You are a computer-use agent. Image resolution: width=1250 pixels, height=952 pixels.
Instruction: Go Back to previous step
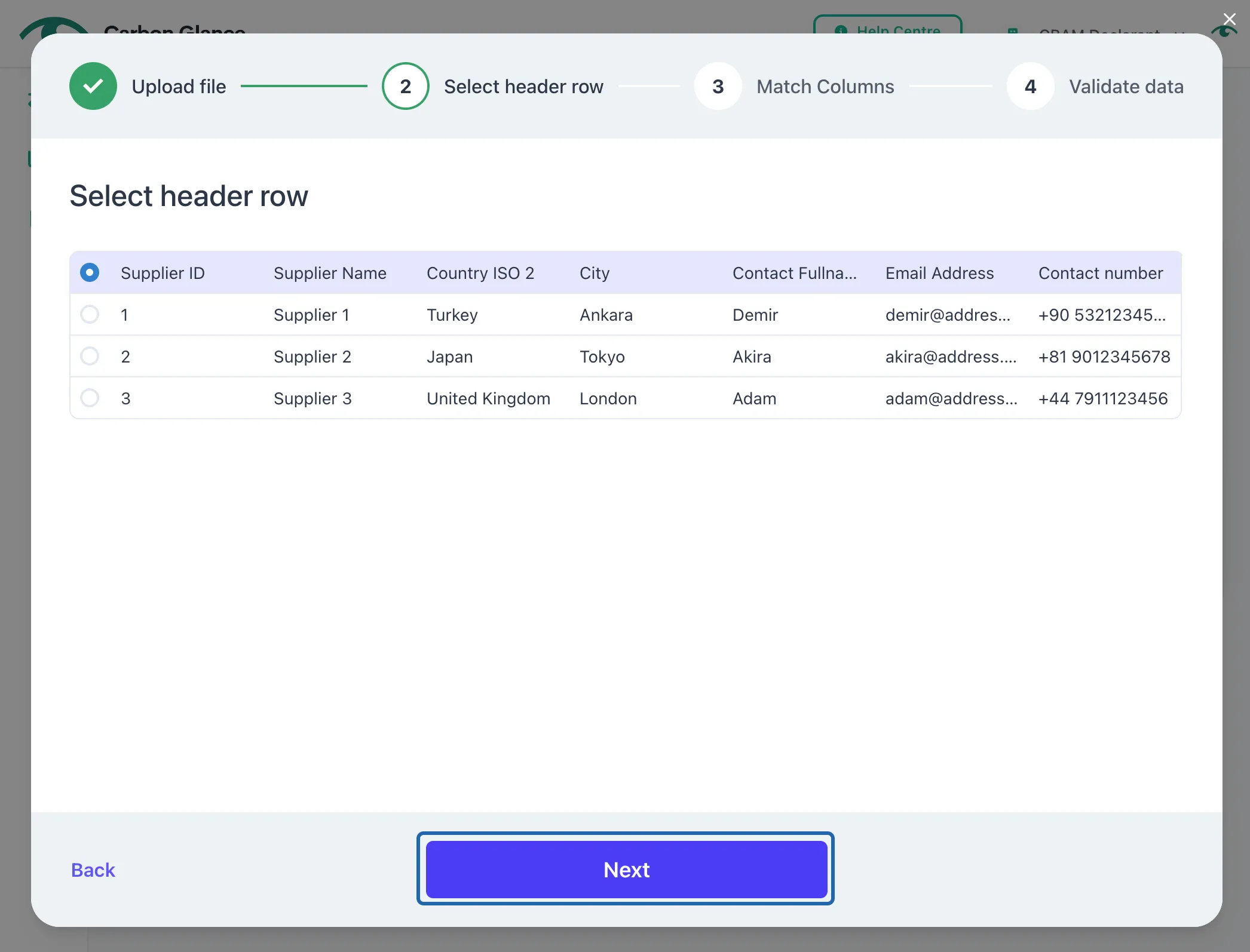click(93, 870)
